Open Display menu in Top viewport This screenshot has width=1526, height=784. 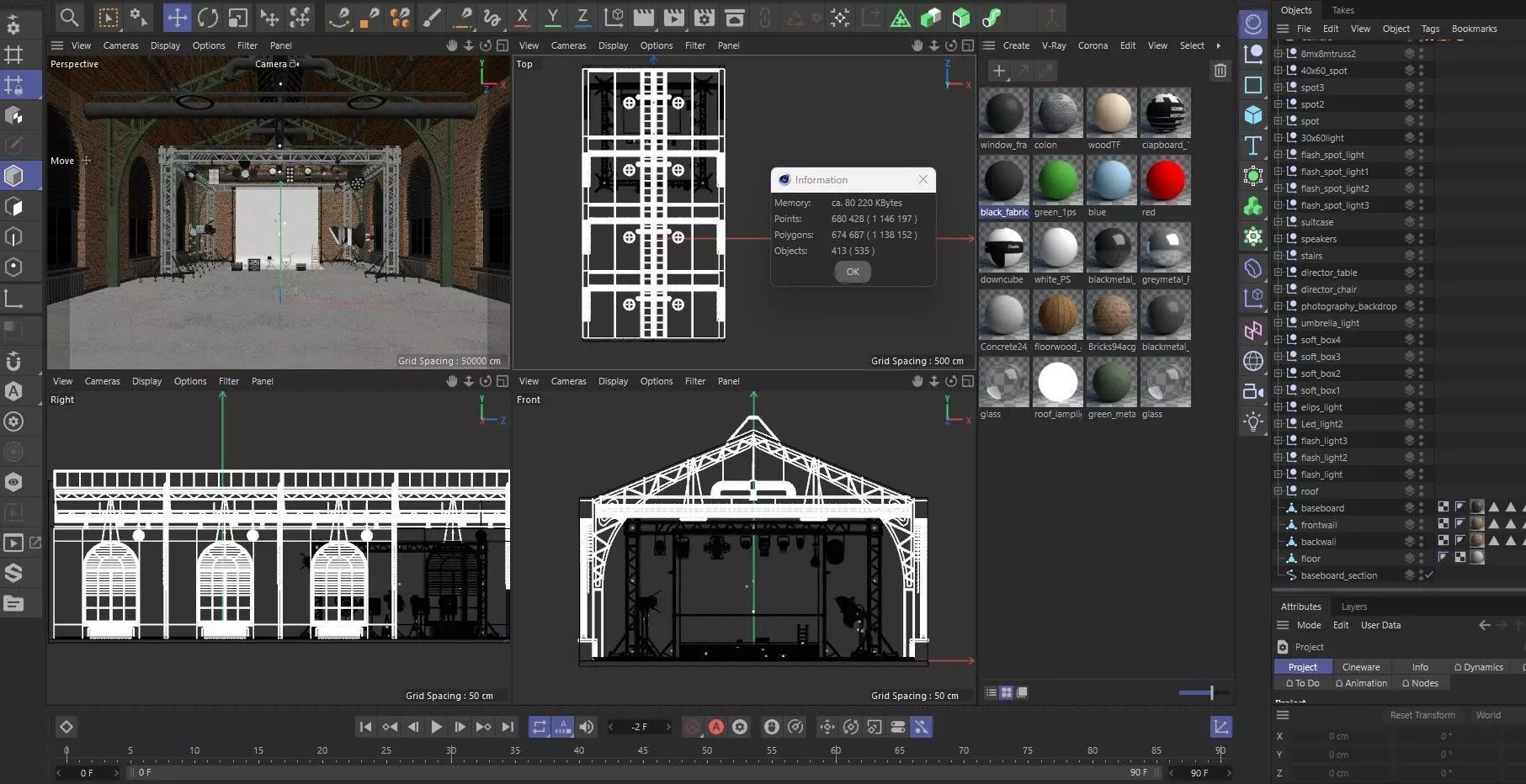[x=613, y=45]
